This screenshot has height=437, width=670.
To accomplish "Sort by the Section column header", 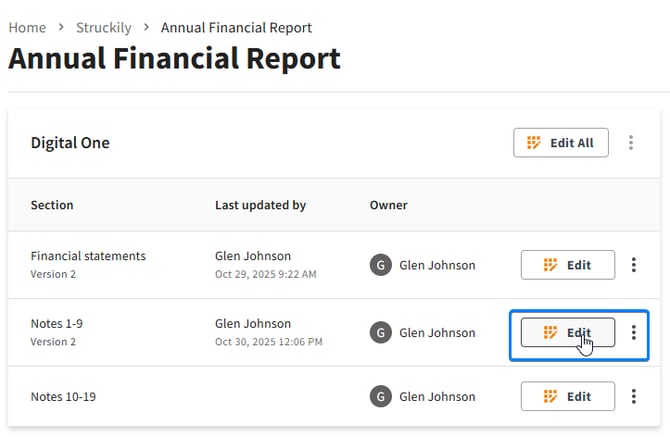I will (x=52, y=205).
